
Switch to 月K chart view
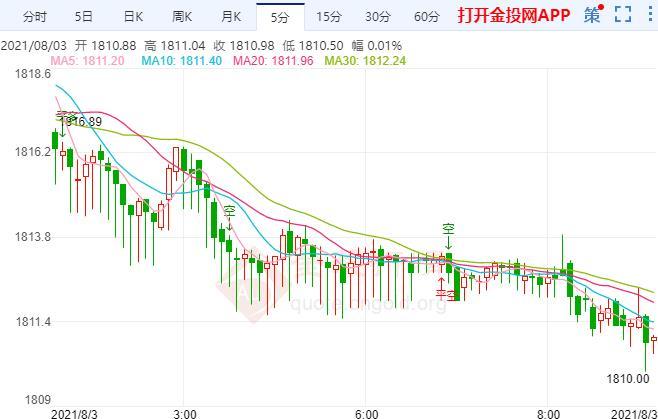click(x=231, y=17)
